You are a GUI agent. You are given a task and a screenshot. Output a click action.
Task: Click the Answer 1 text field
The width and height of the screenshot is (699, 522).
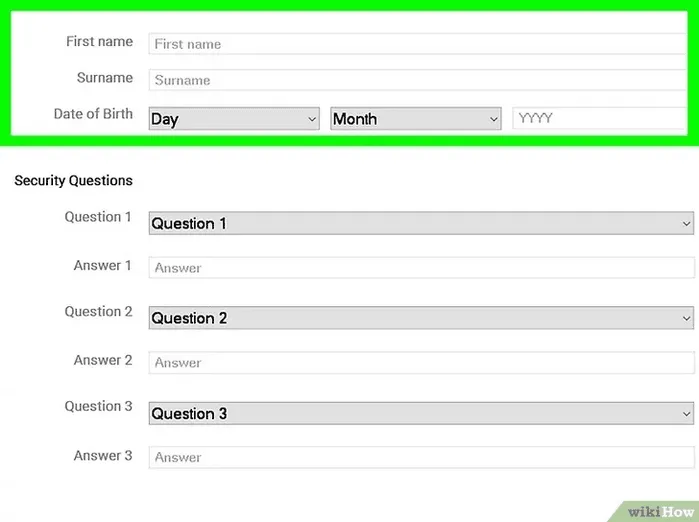coord(421,268)
